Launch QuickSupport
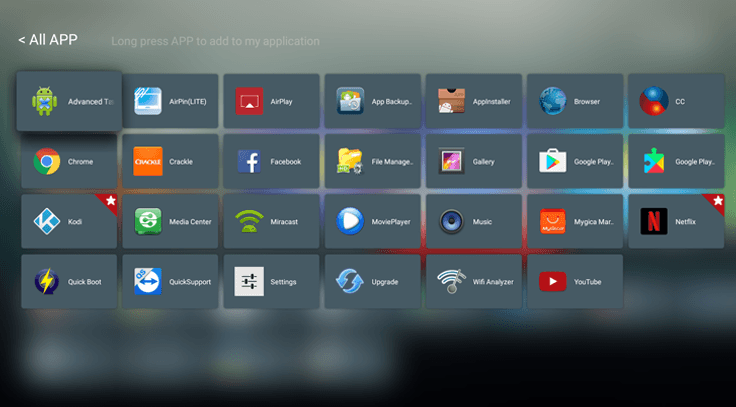736x407 pixels. (170, 281)
